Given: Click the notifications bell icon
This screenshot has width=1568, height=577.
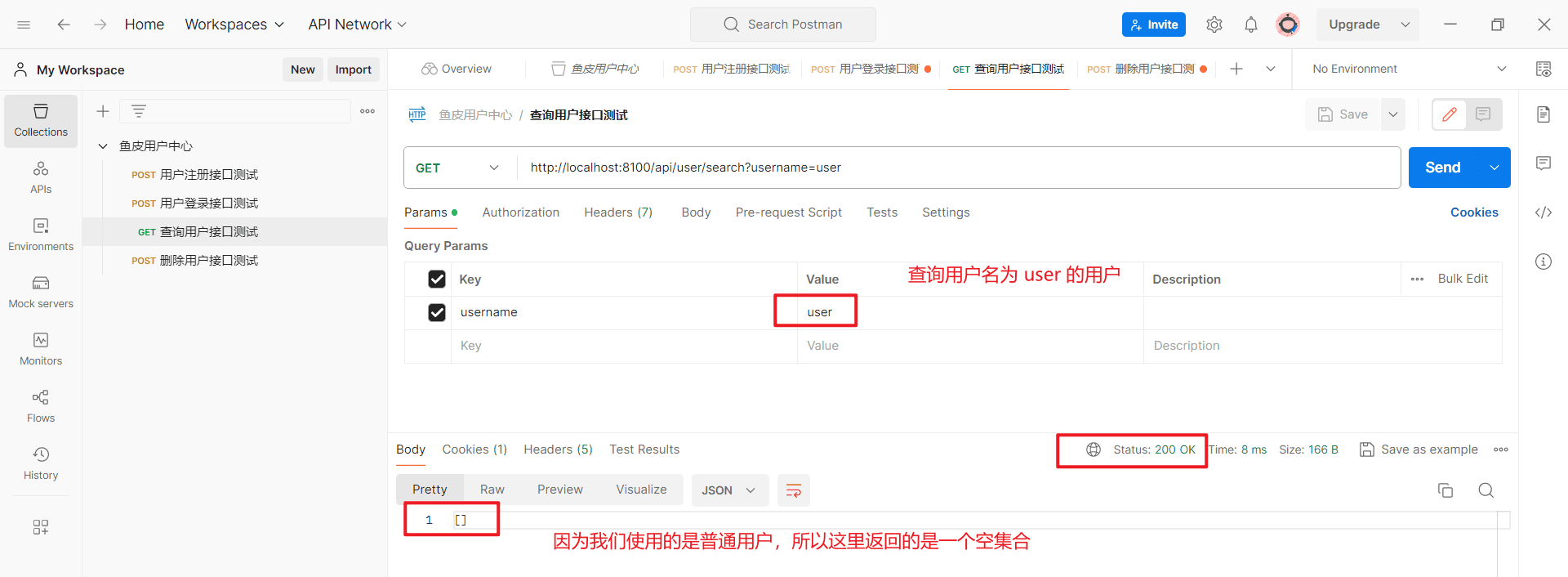Looking at the screenshot, I should pos(1250,25).
